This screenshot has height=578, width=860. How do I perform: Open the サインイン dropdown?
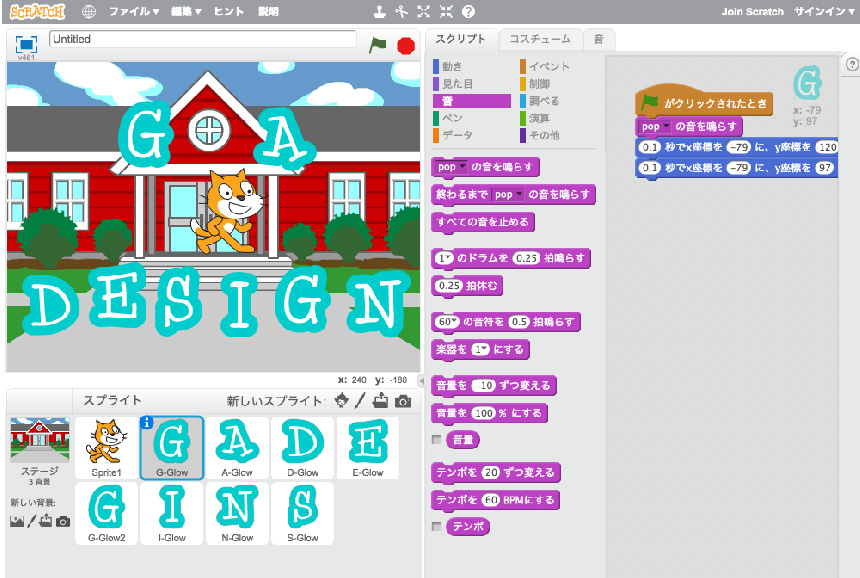(824, 12)
